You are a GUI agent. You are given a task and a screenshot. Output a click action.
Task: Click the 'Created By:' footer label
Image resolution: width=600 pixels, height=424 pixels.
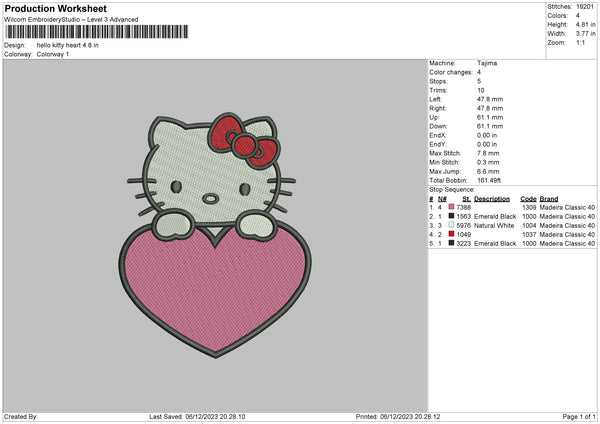tap(21, 417)
